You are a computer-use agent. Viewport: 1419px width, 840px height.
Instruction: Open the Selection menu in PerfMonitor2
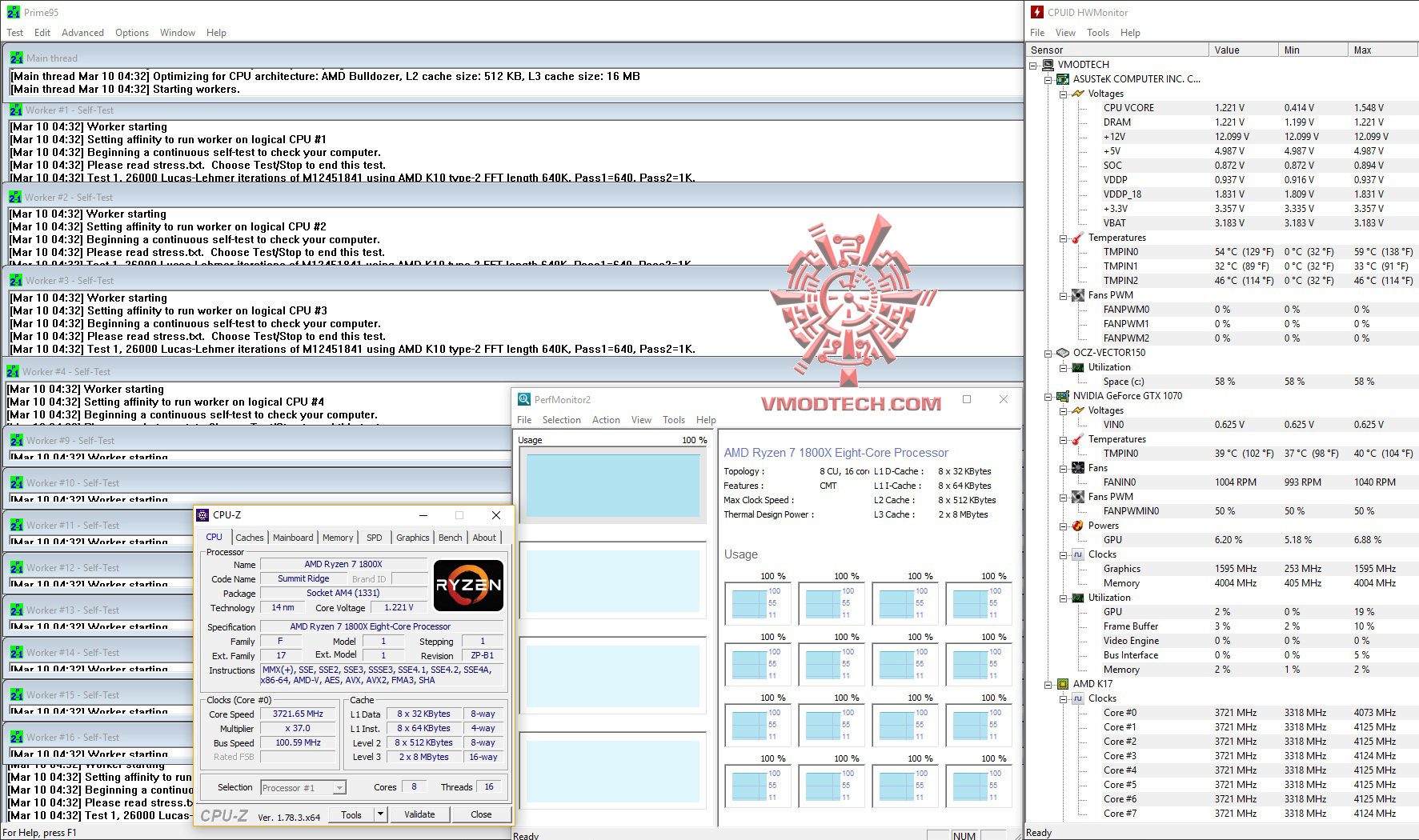tap(562, 420)
